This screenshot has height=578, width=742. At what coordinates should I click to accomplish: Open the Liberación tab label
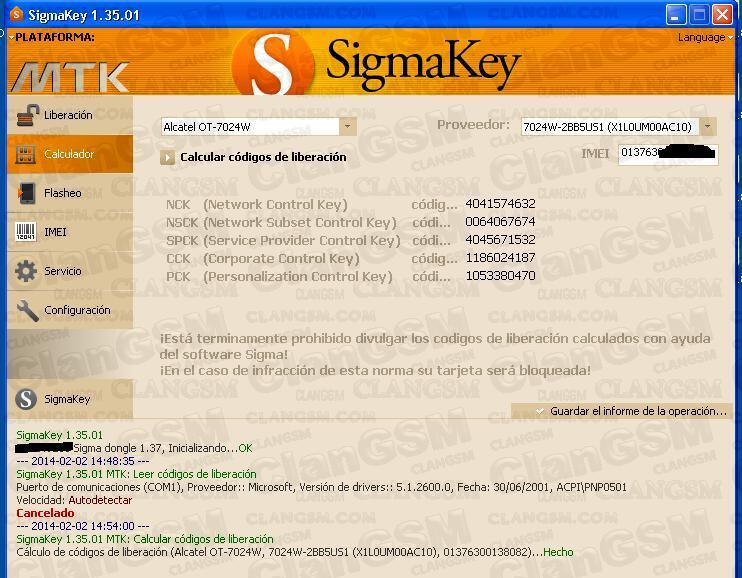[68, 115]
